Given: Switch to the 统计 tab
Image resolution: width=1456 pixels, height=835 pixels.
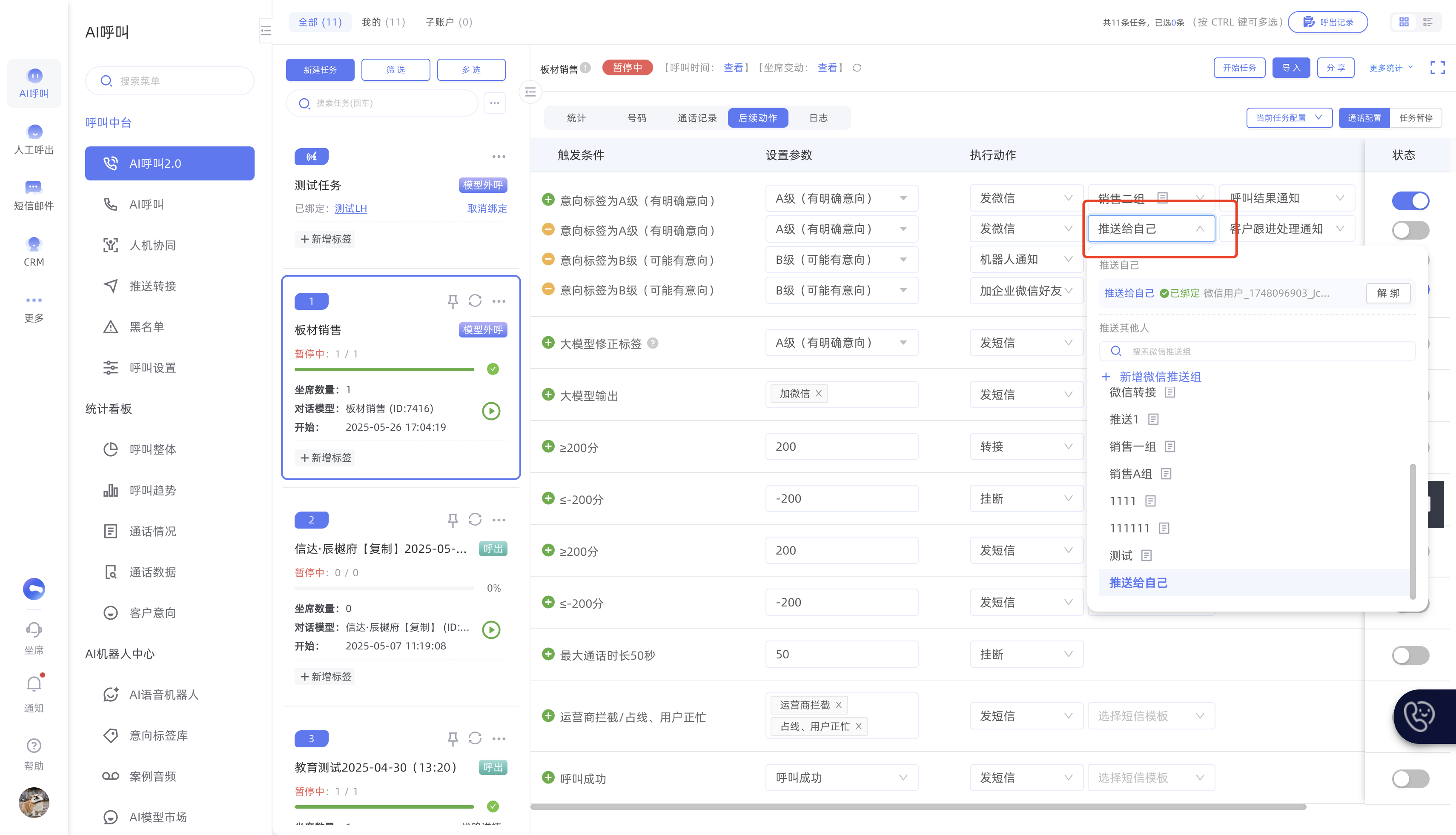Looking at the screenshot, I should (576, 118).
